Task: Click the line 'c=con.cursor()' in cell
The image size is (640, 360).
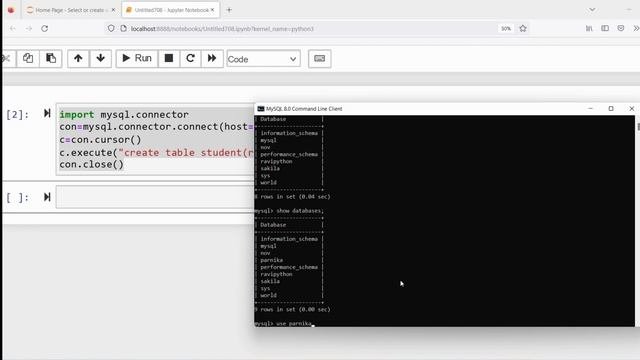Action: coord(100,140)
